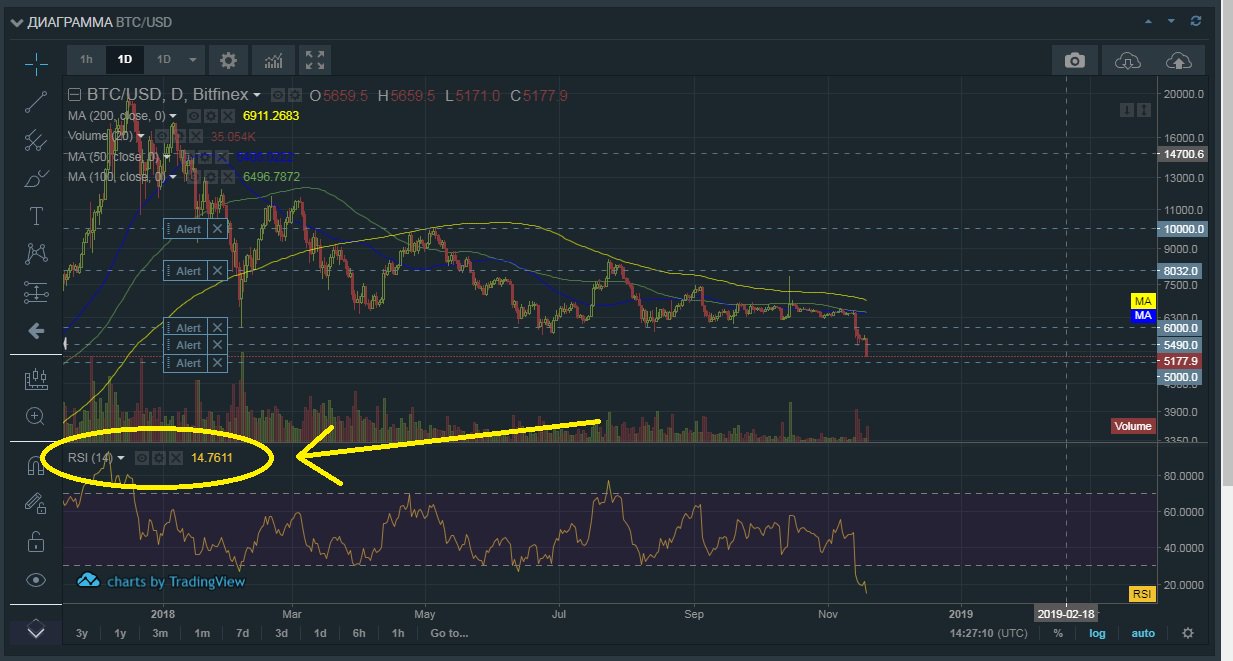Expand Volume (20) dropdown arrow
1233x661 pixels.
[x=141, y=136]
